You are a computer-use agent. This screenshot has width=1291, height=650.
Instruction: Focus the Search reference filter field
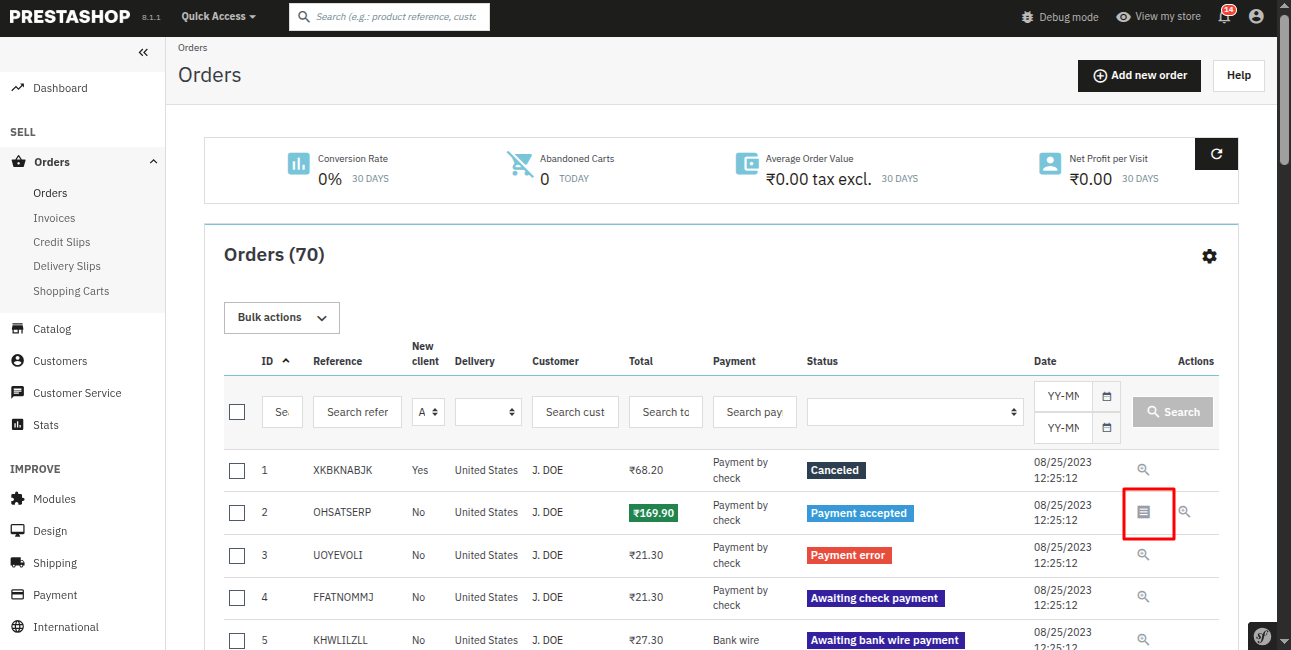click(357, 412)
